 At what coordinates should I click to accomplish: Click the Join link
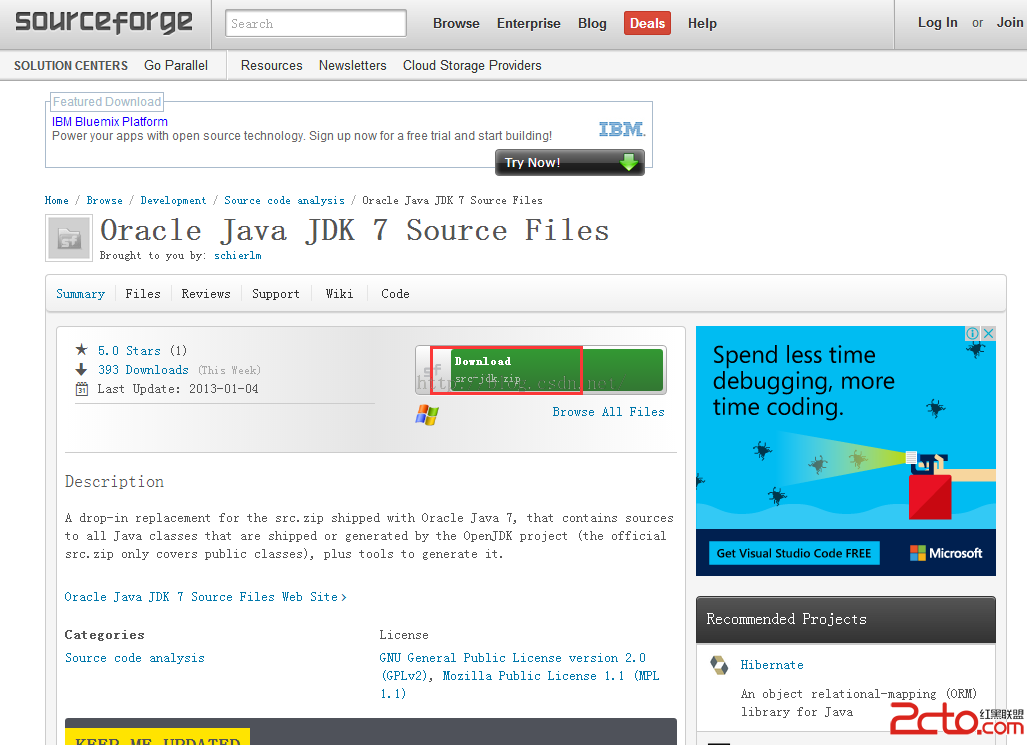1010,23
